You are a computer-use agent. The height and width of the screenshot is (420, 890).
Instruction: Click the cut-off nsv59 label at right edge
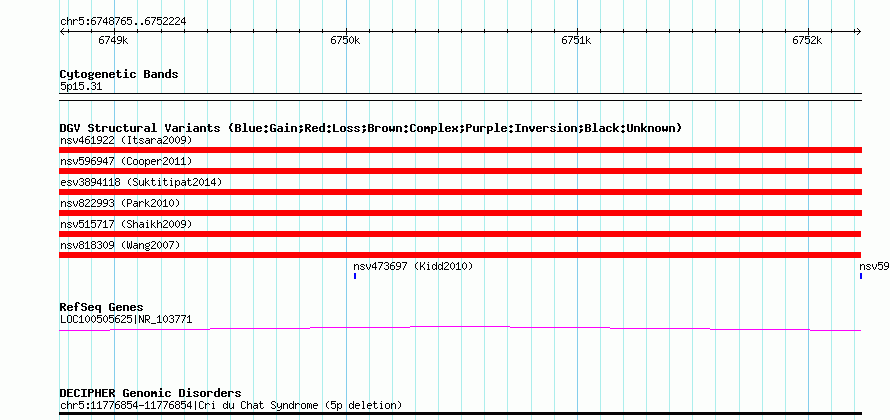point(874,266)
